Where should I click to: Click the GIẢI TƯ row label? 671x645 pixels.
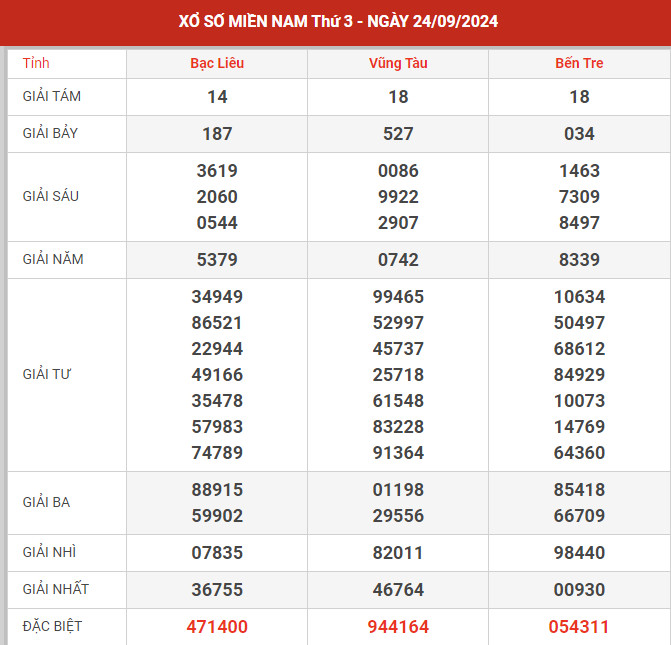point(47,374)
